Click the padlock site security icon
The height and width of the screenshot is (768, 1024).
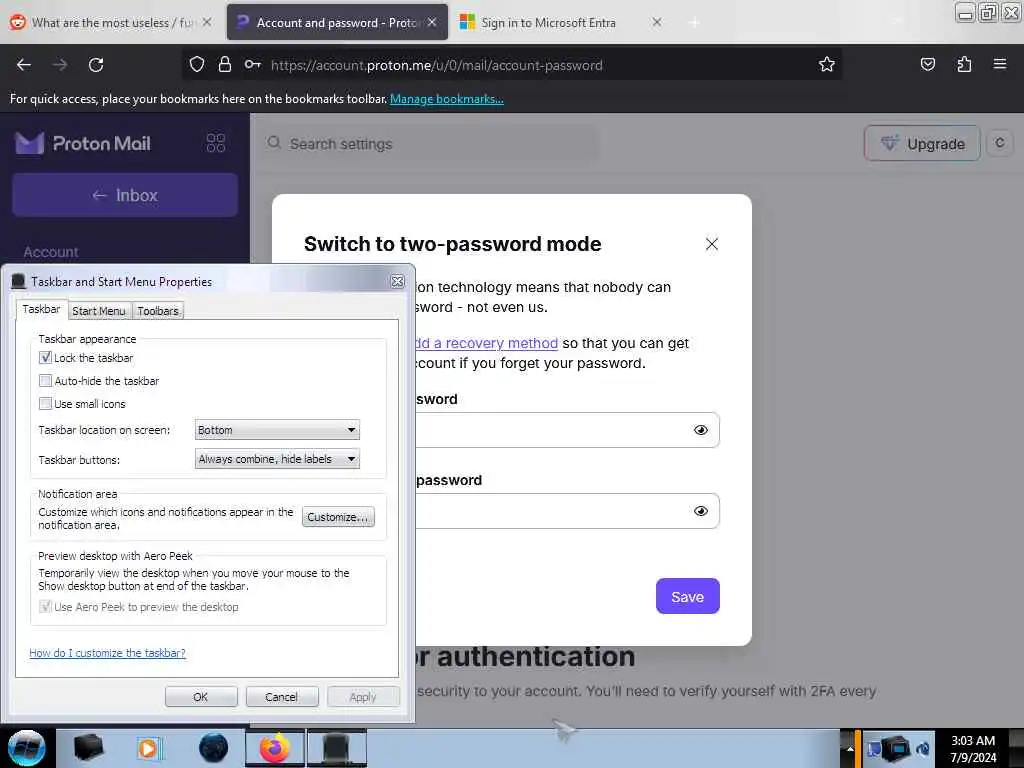click(225, 64)
